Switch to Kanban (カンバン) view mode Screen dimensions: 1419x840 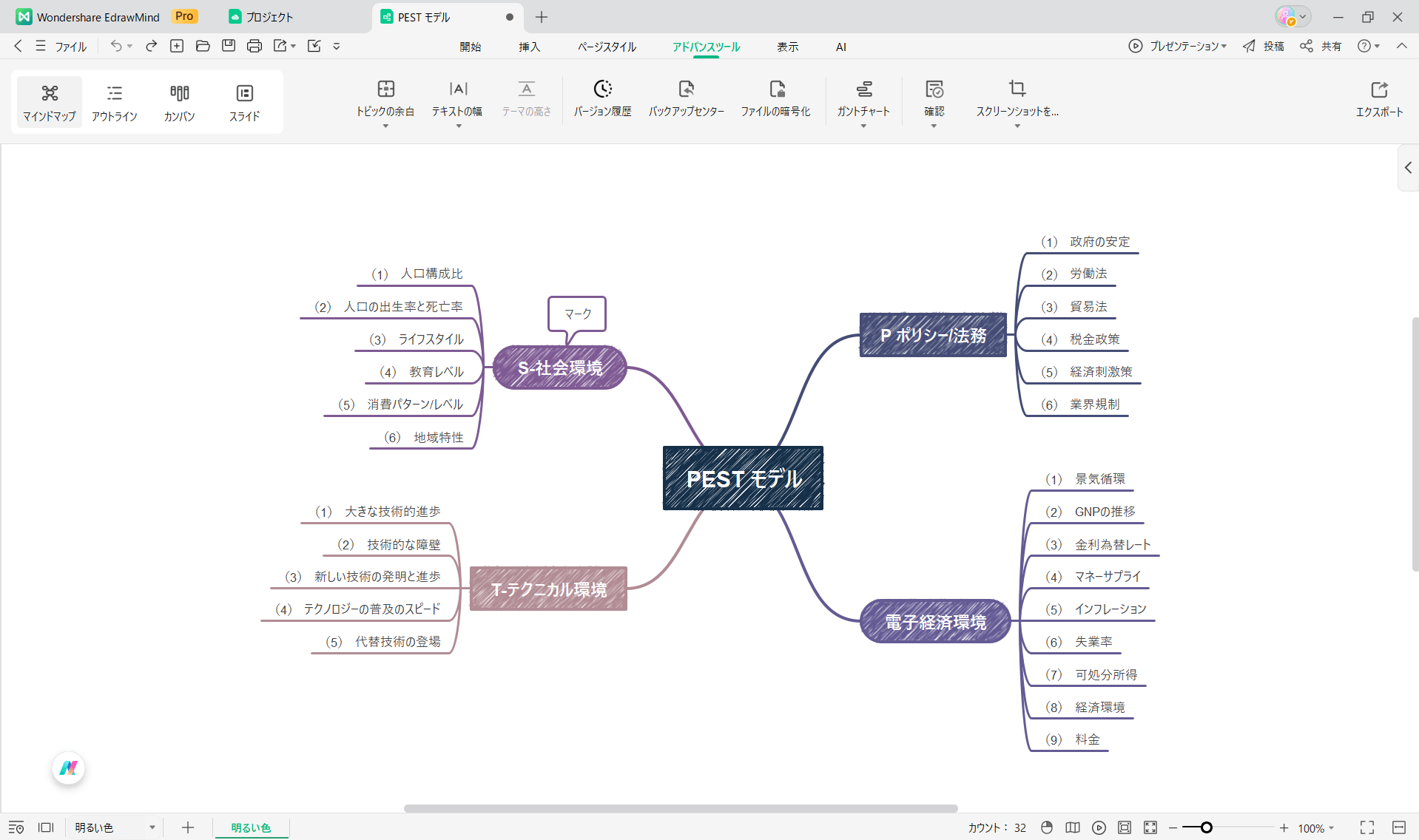click(179, 102)
